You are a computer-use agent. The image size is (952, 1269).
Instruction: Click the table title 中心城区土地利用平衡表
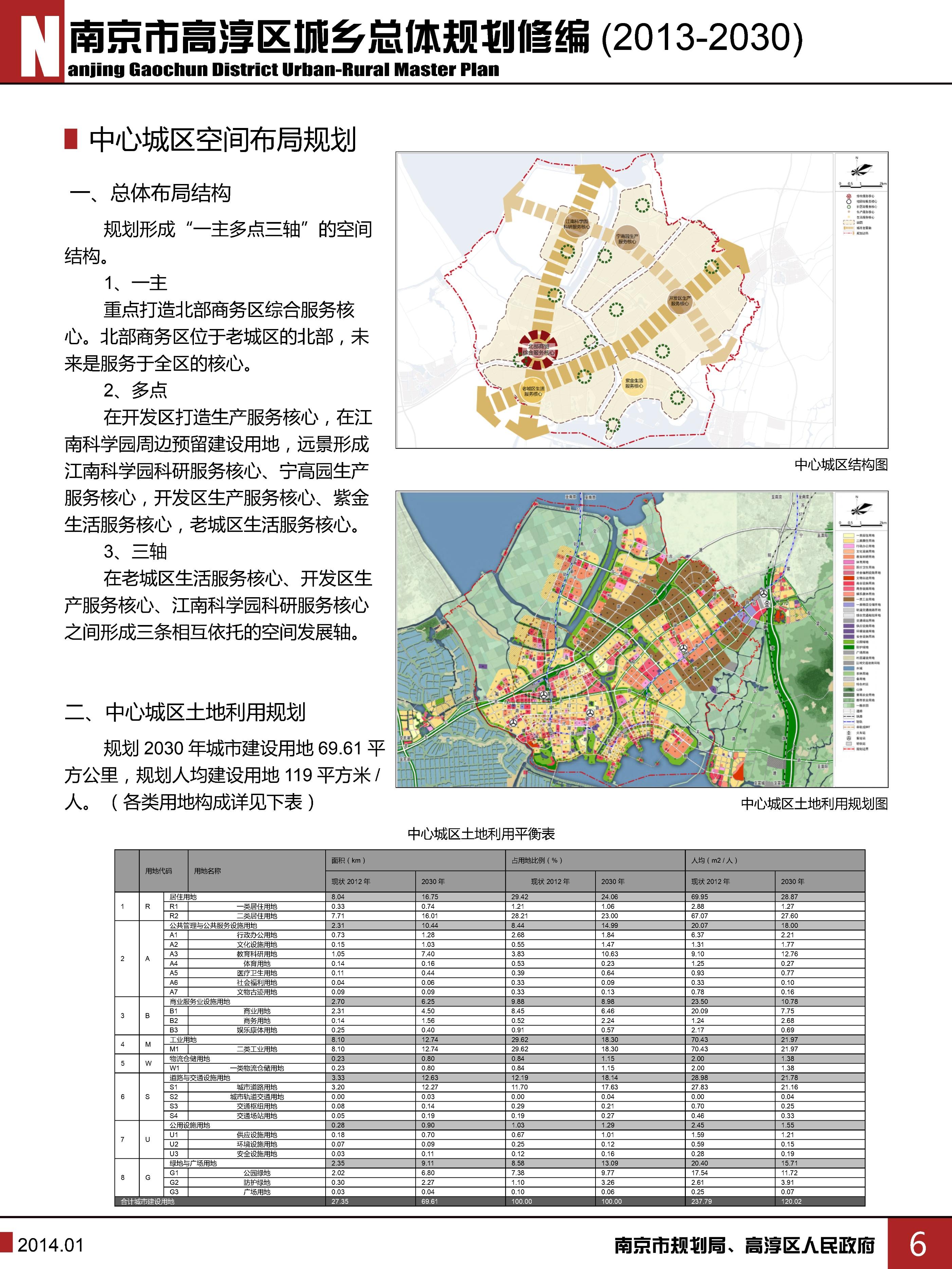[x=481, y=834]
